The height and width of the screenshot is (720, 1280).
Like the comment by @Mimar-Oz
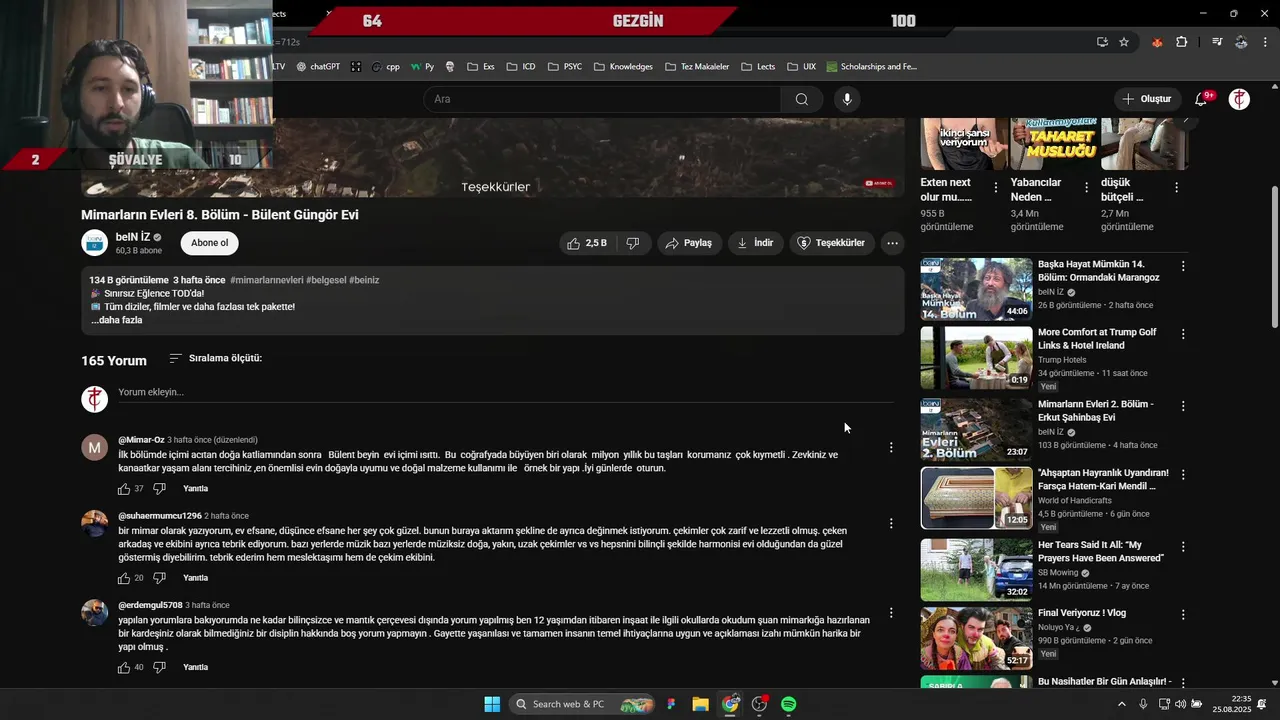point(124,489)
